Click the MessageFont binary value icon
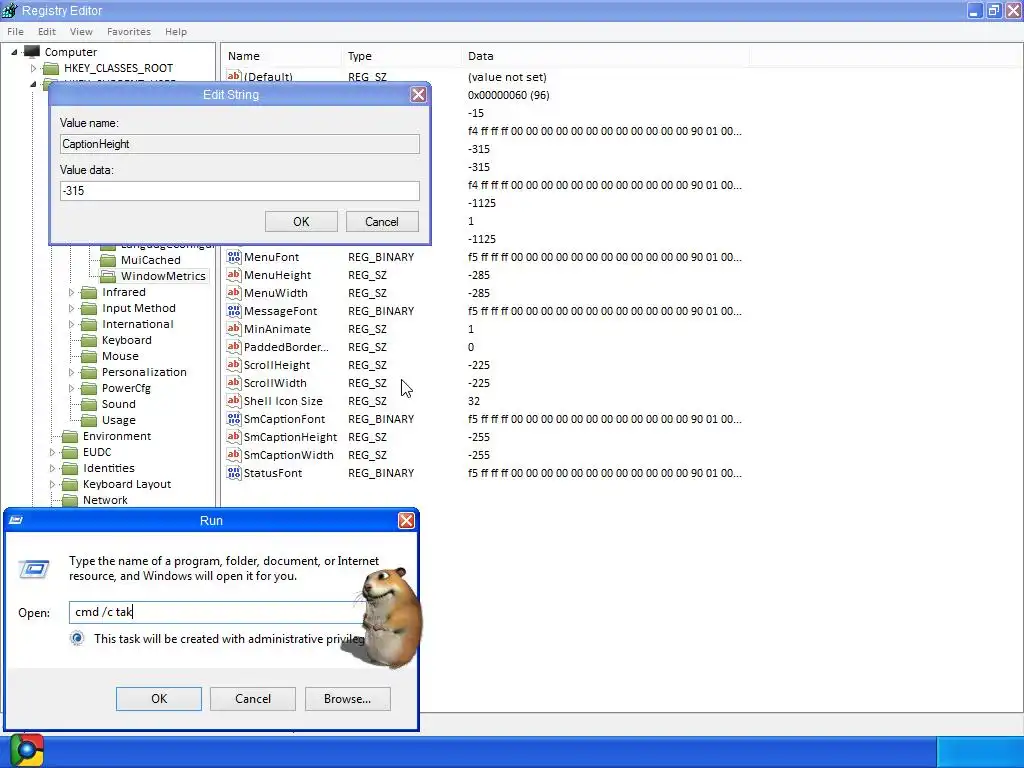Screen dimensions: 1024x768 pos(234,311)
